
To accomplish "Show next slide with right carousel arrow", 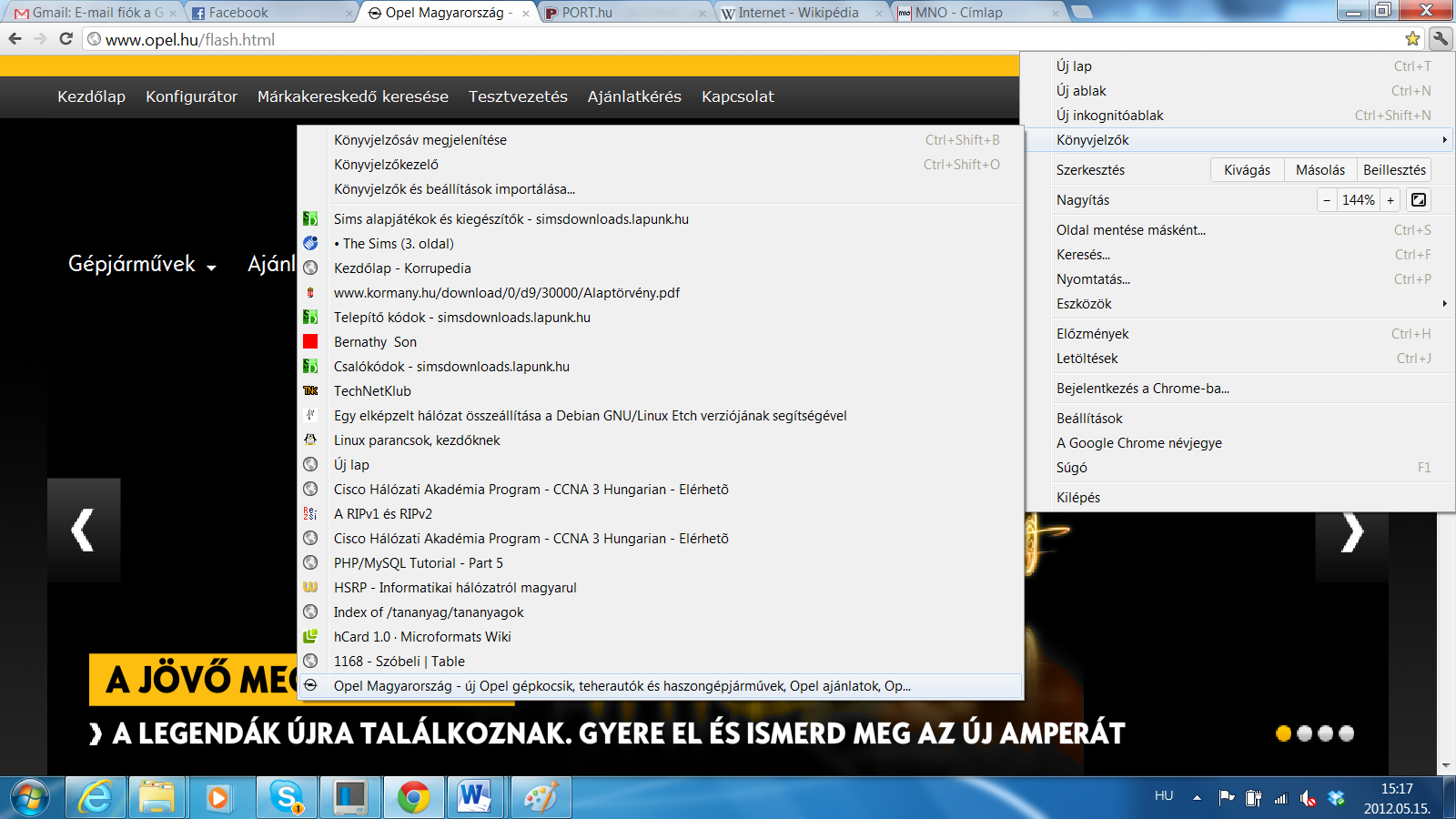I will pyautogui.click(x=1352, y=532).
